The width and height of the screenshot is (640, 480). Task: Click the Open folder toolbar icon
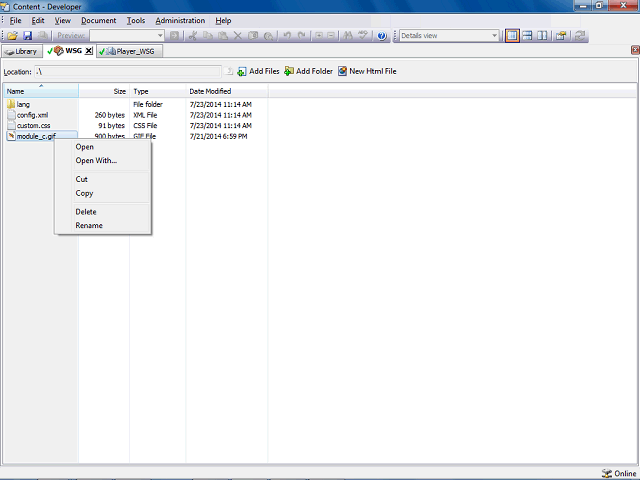(12, 36)
